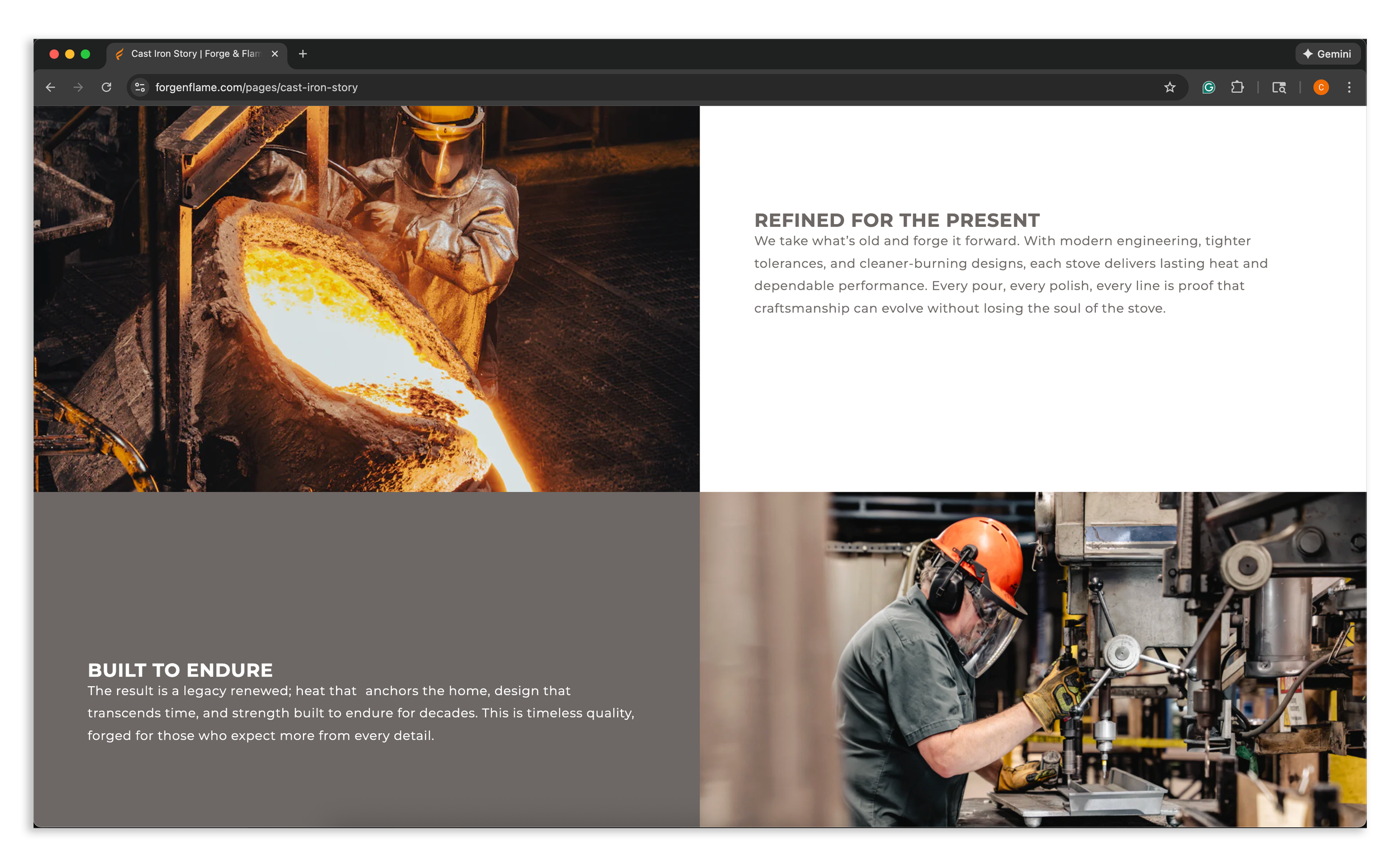
Task: Click the drill press worker photo
Action: tap(1033, 659)
